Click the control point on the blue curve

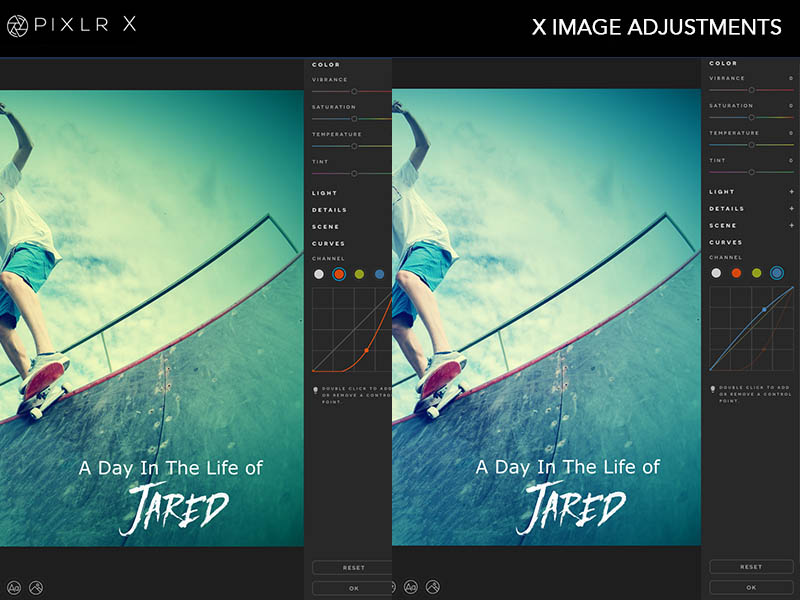[764, 309]
